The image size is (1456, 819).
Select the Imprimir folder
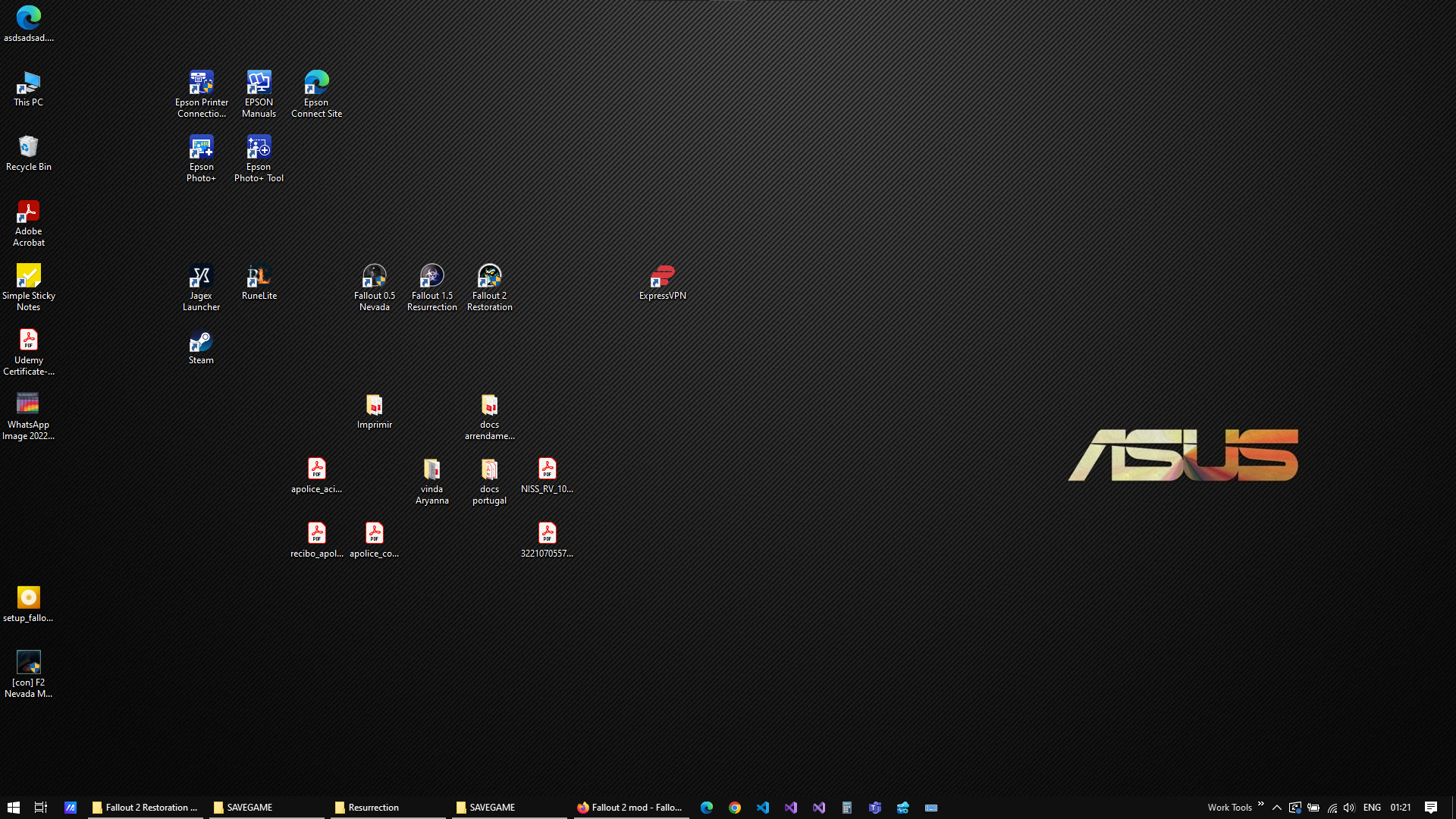click(x=374, y=410)
